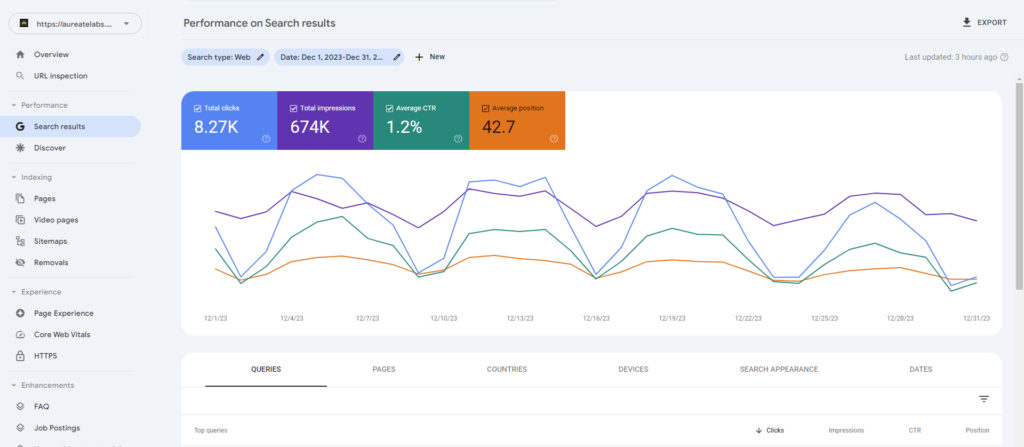Open the table filter icon
Viewport: 1024px width, 447px height.
[983, 399]
